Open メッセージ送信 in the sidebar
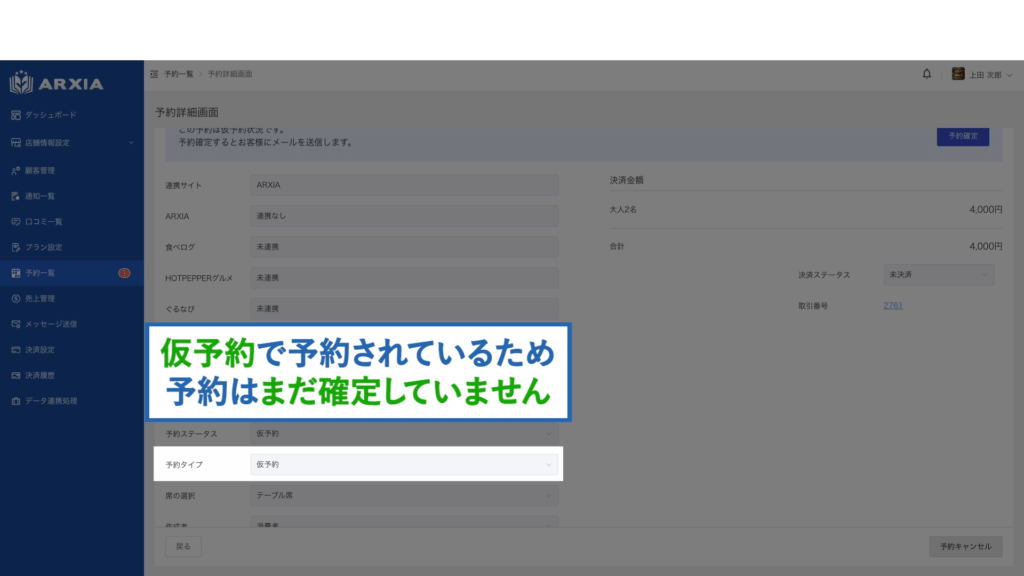 [x=50, y=324]
